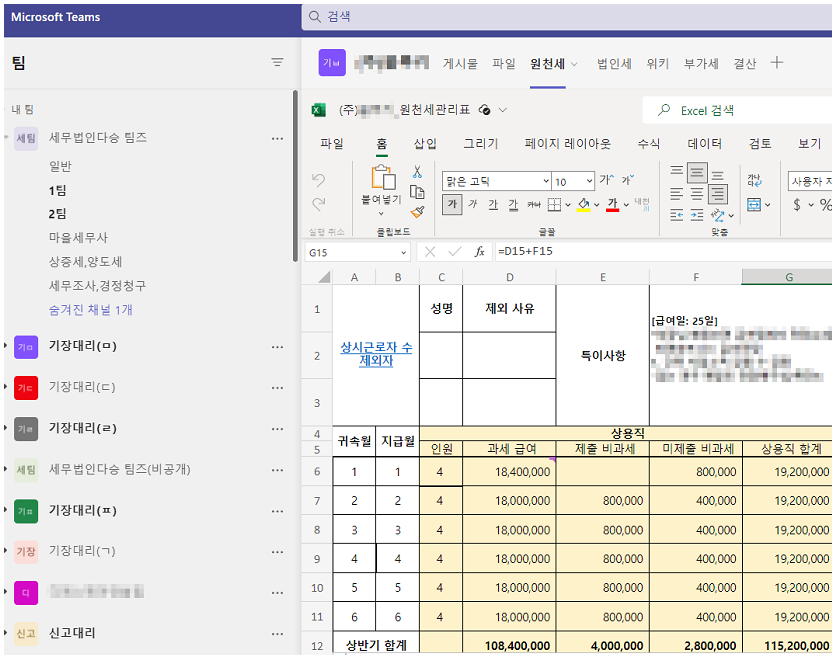Screen dimensions: 835x655
Task: Click the Excel 검색 search box
Action: click(x=737, y=110)
